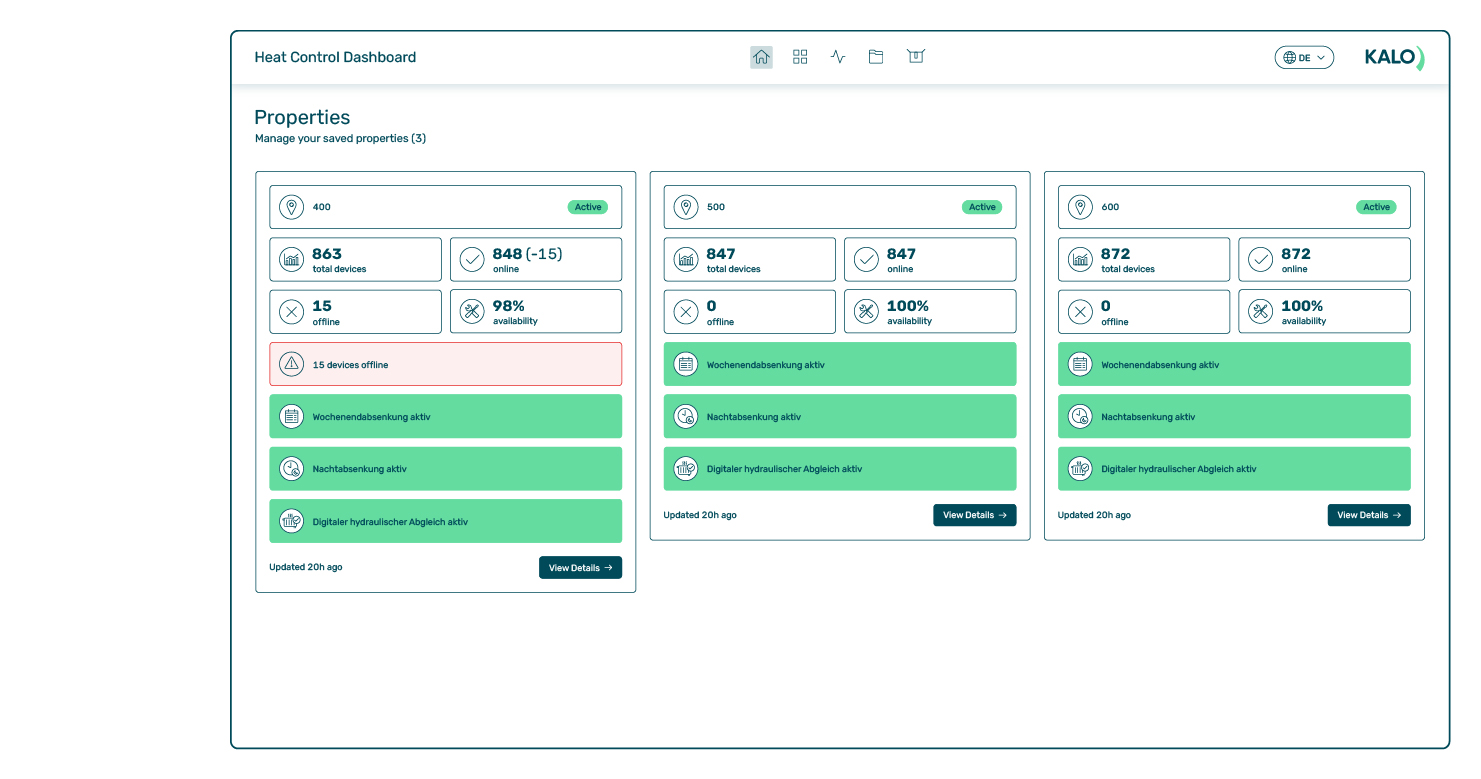Open the activity pulse icon in navbar

[838, 57]
